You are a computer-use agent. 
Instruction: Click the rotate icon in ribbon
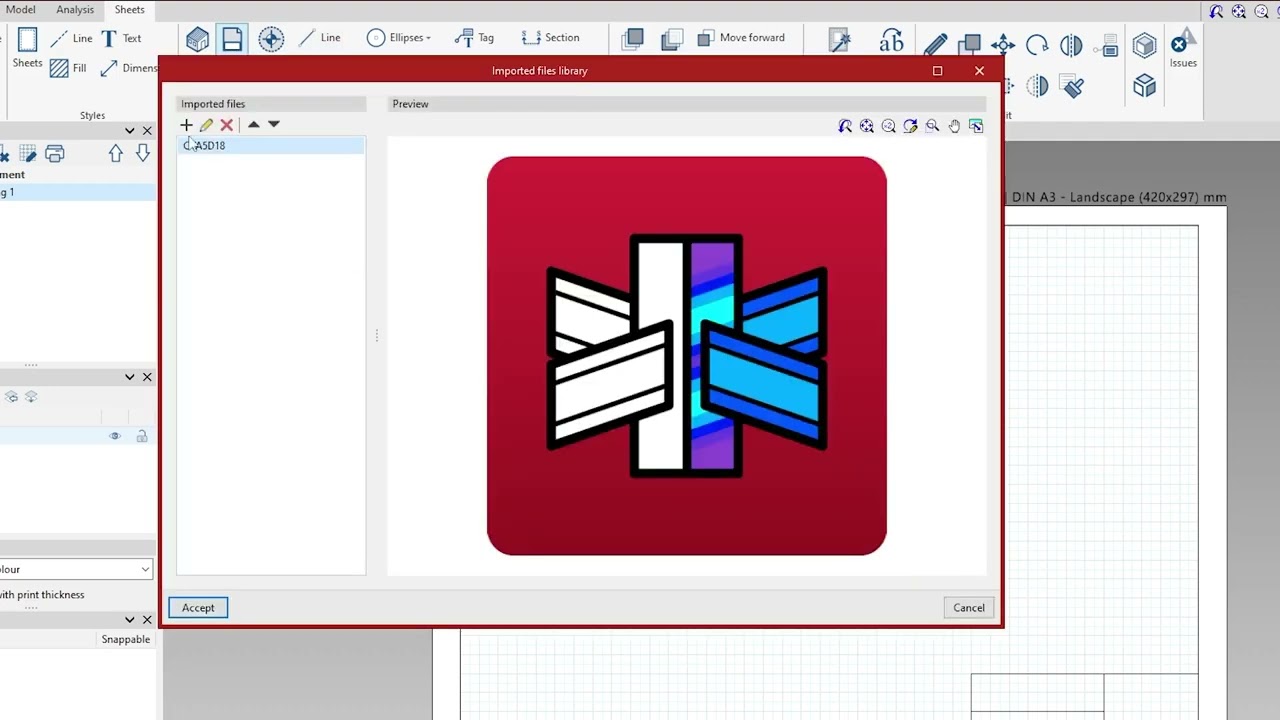pyautogui.click(x=1037, y=45)
